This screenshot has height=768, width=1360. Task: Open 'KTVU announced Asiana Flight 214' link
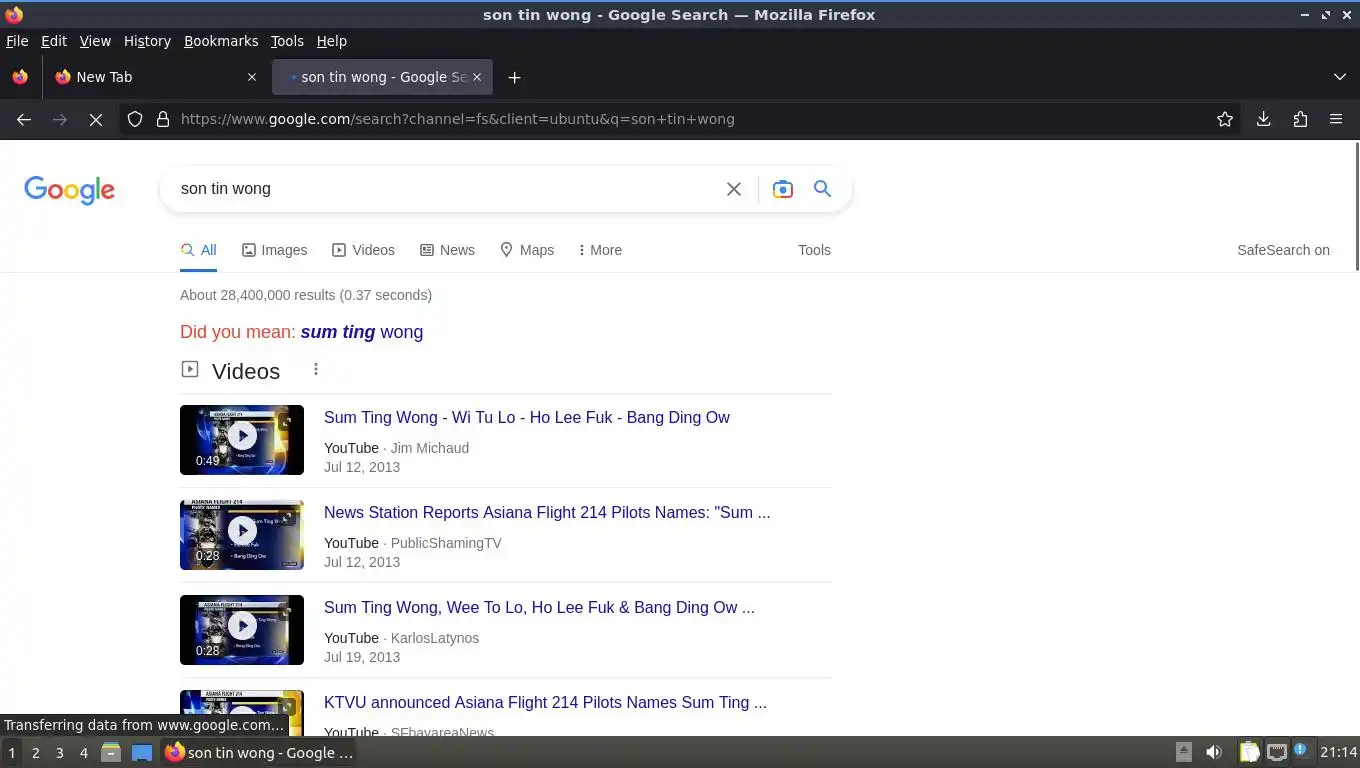[x=545, y=702]
